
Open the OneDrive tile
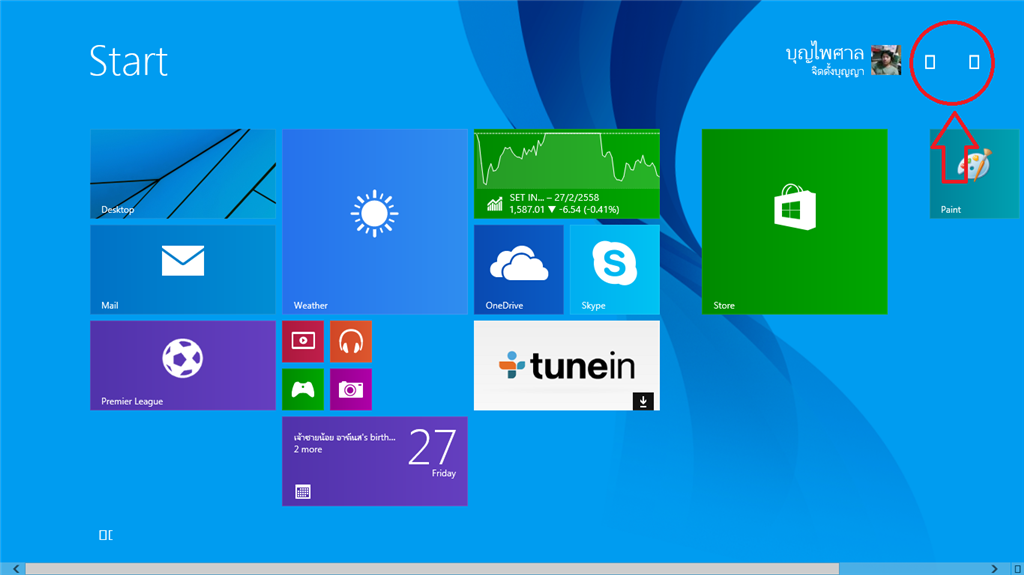(x=519, y=270)
